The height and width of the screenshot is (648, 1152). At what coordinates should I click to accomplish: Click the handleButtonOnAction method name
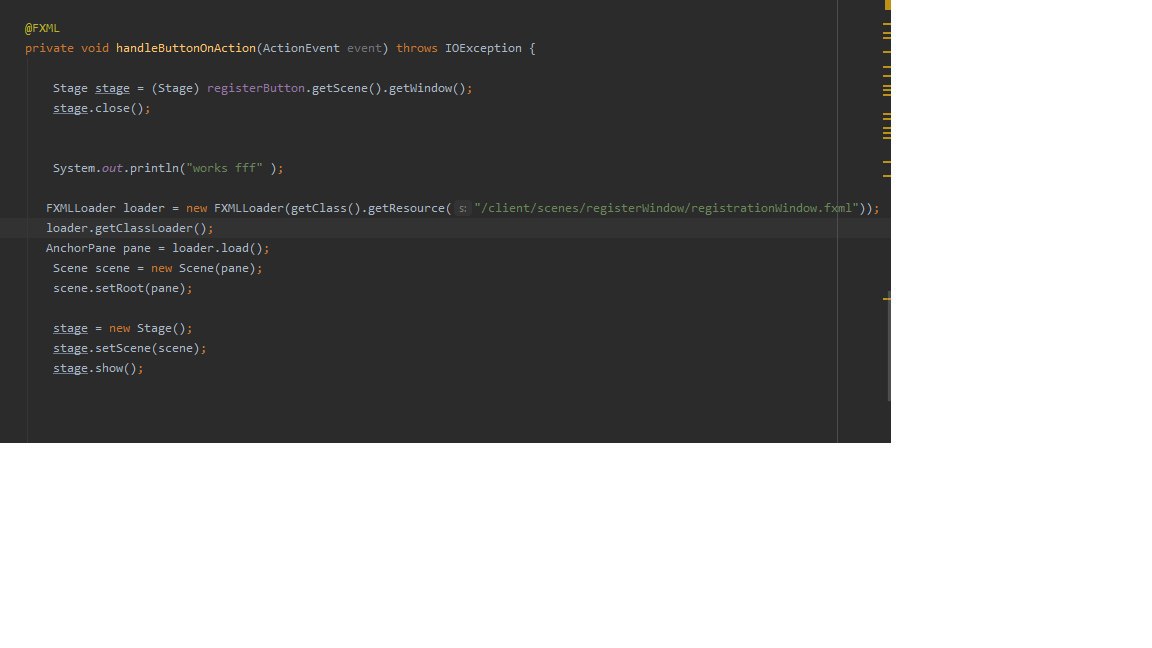point(186,48)
